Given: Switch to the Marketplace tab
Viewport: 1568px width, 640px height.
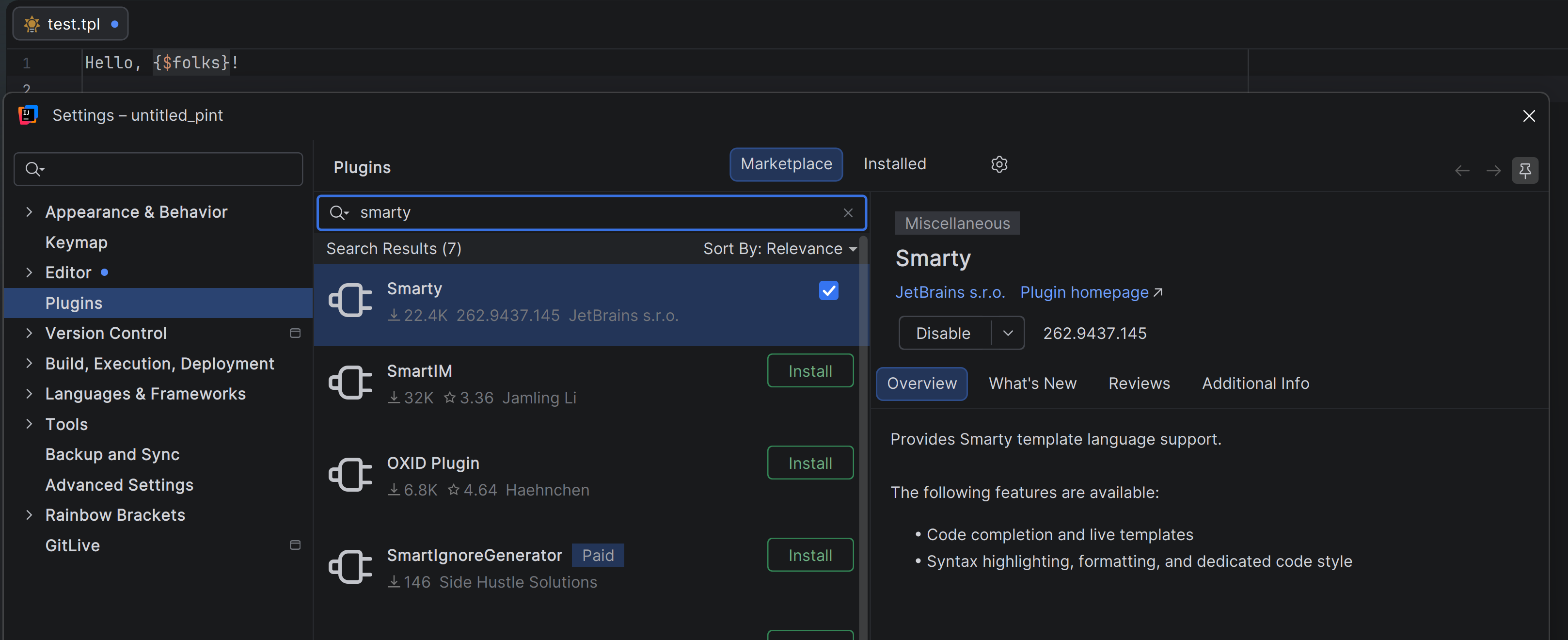Looking at the screenshot, I should (786, 164).
